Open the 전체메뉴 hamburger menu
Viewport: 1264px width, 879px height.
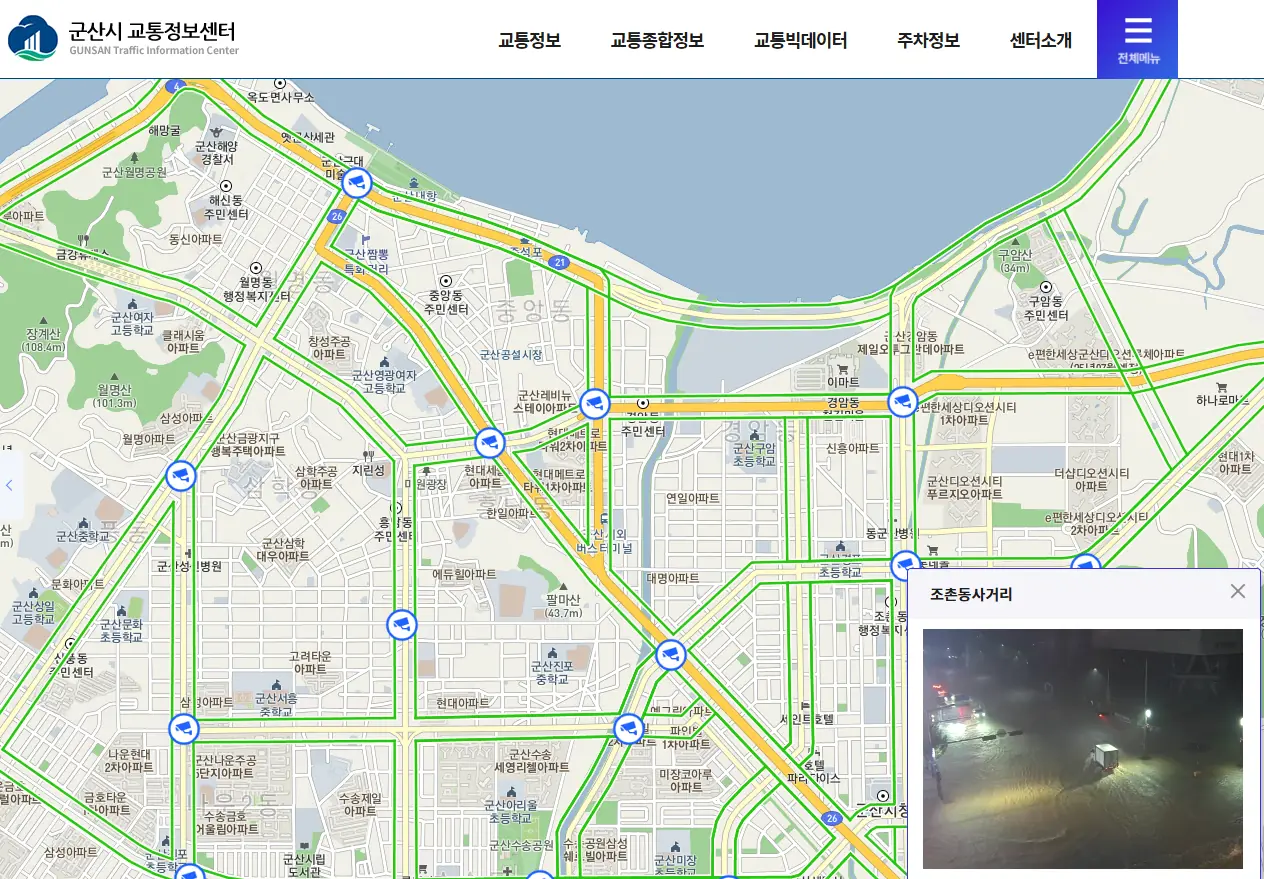click(x=1137, y=39)
